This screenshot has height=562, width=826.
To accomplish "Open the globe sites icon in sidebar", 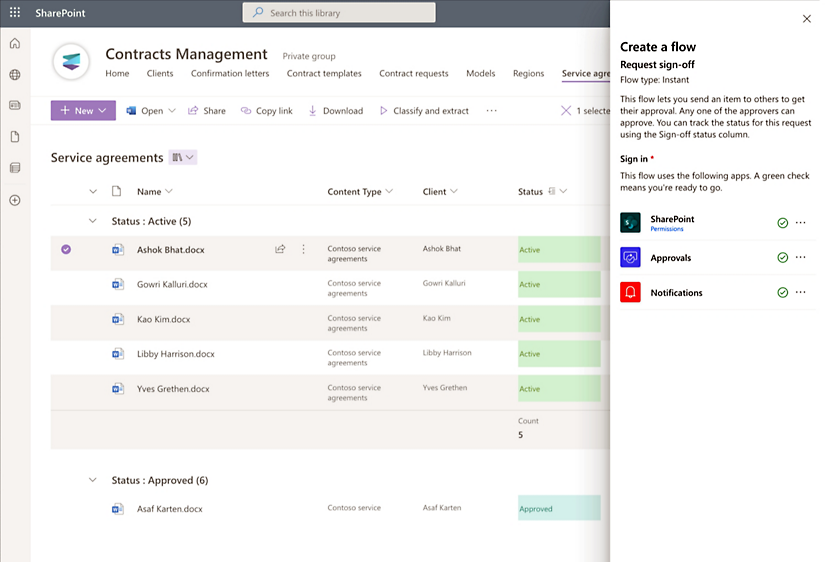I will click(x=15, y=75).
